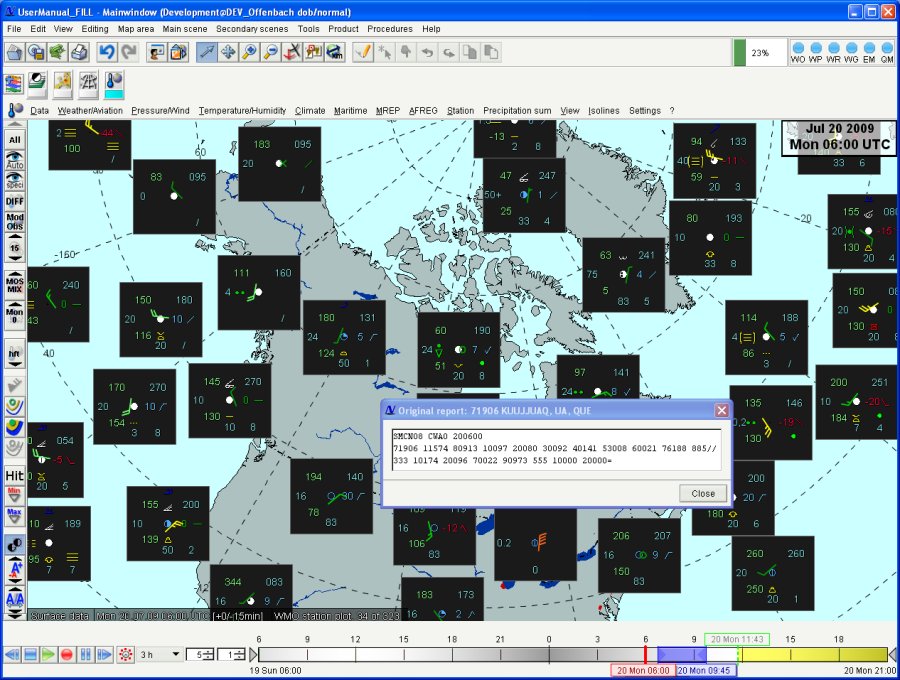Click the globe grid layer icon

88,84
